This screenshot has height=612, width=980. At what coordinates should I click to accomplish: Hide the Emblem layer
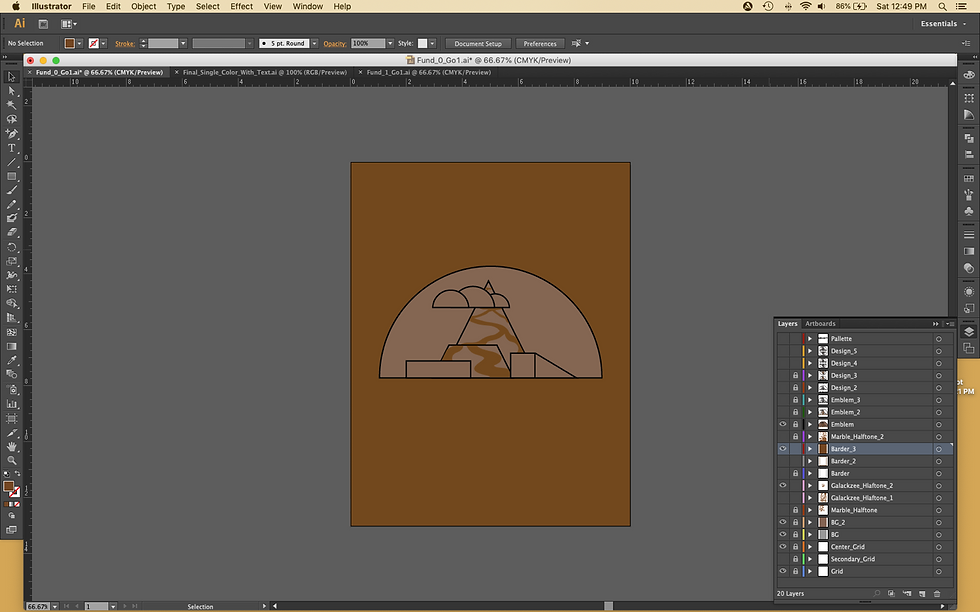click(x=783, y=424)
